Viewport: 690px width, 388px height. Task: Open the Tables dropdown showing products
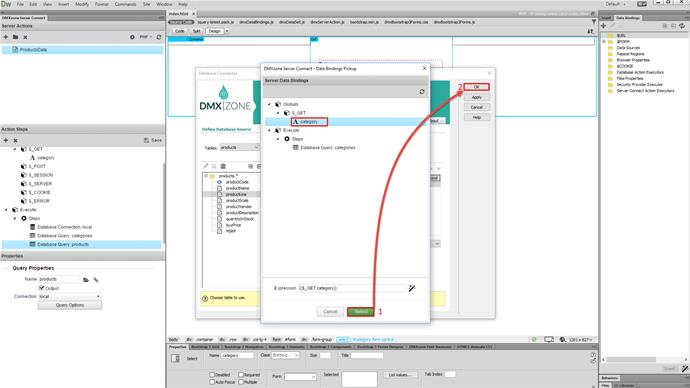pos(239,147)
